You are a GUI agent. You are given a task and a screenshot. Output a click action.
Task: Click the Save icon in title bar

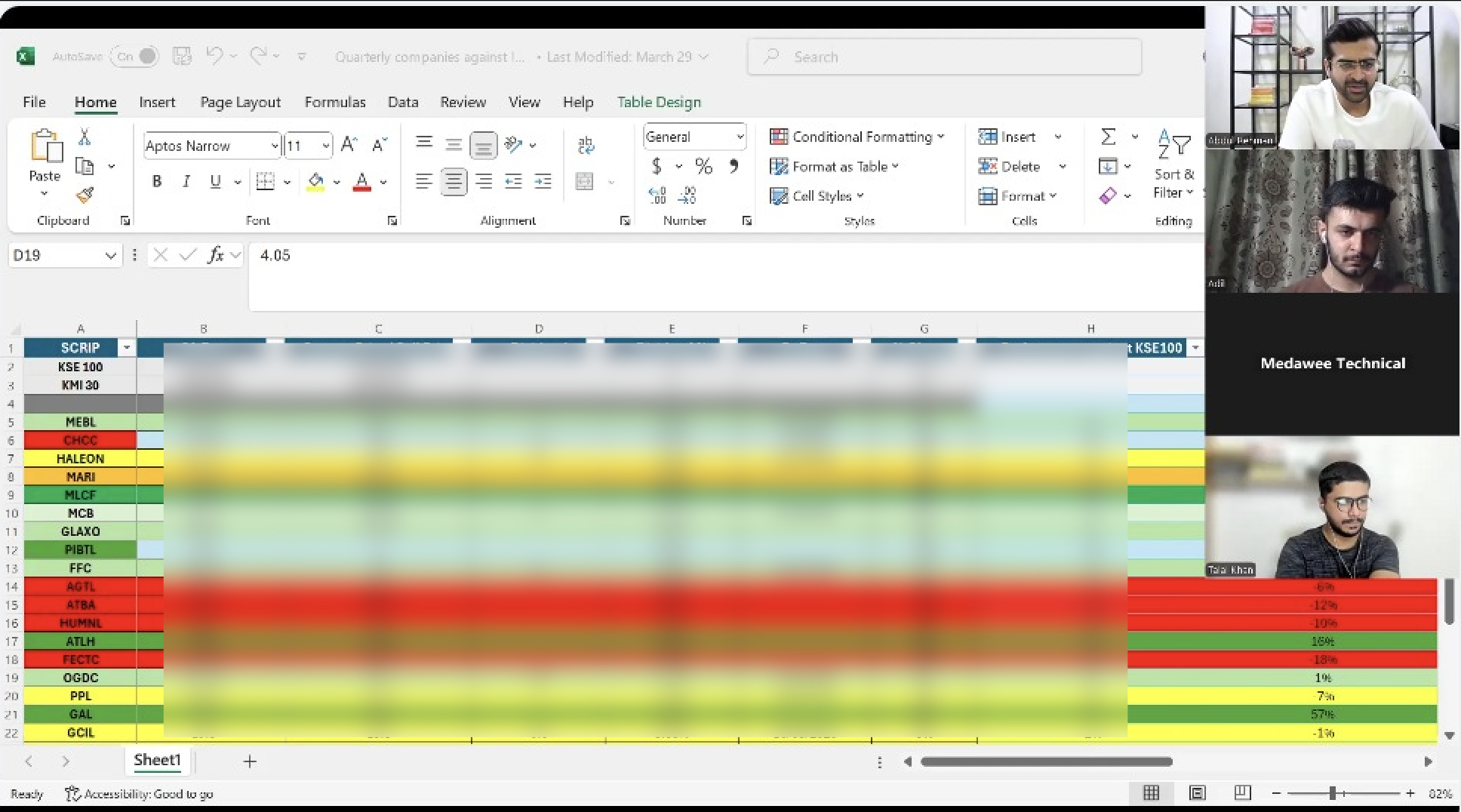[182, 56]
